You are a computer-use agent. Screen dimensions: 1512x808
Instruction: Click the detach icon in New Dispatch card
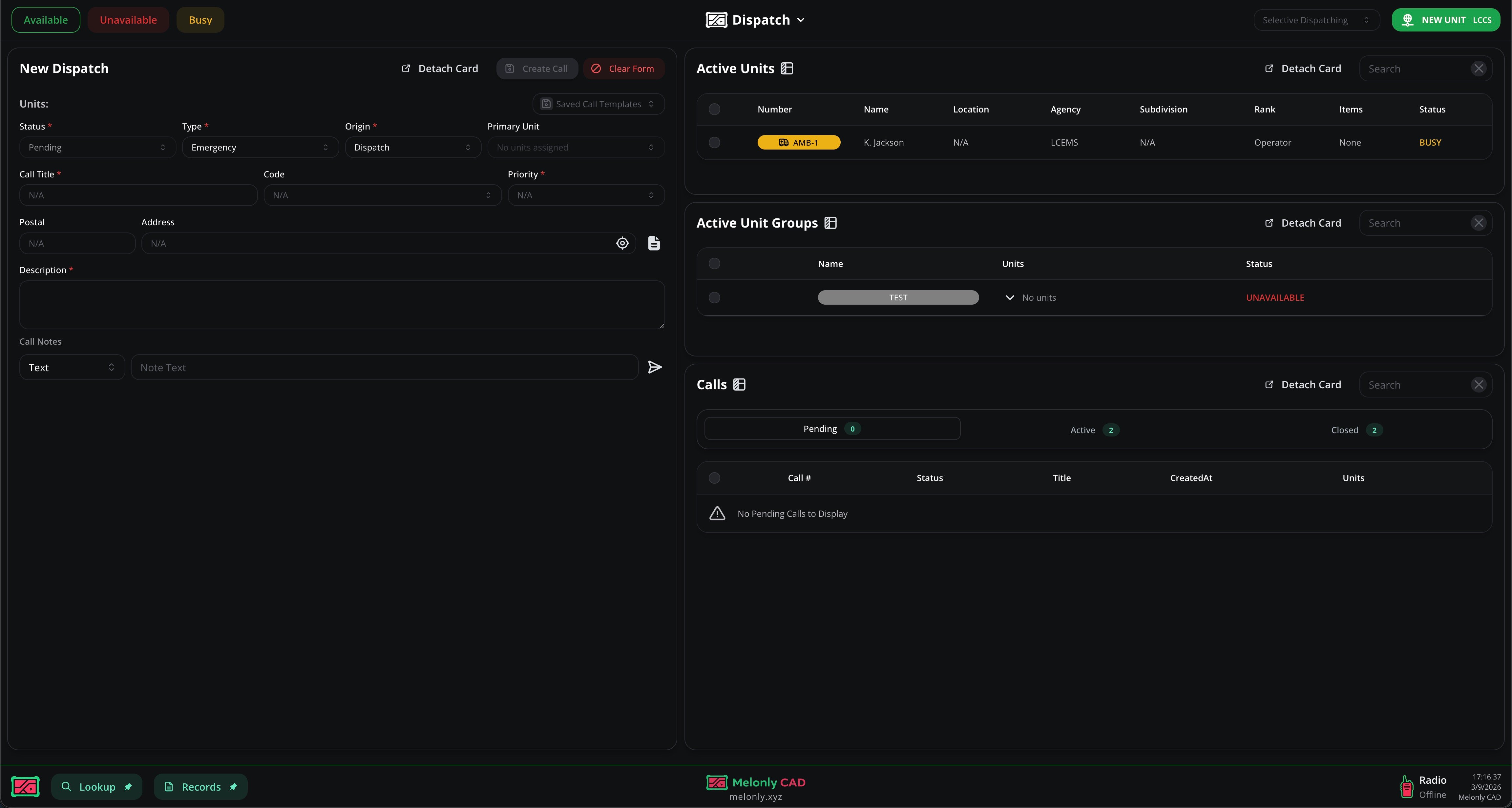coord(406,69)
